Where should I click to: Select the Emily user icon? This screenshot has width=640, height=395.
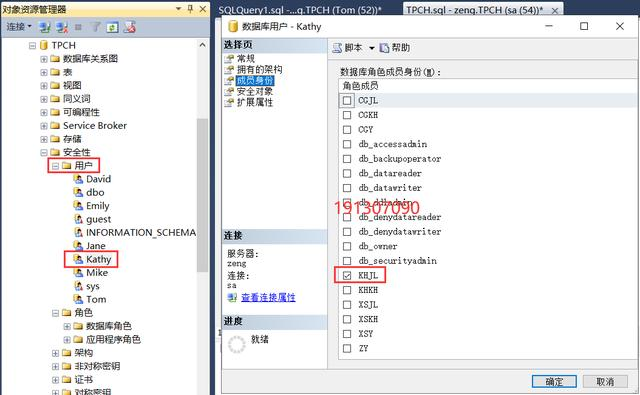(x=78, y=206)
